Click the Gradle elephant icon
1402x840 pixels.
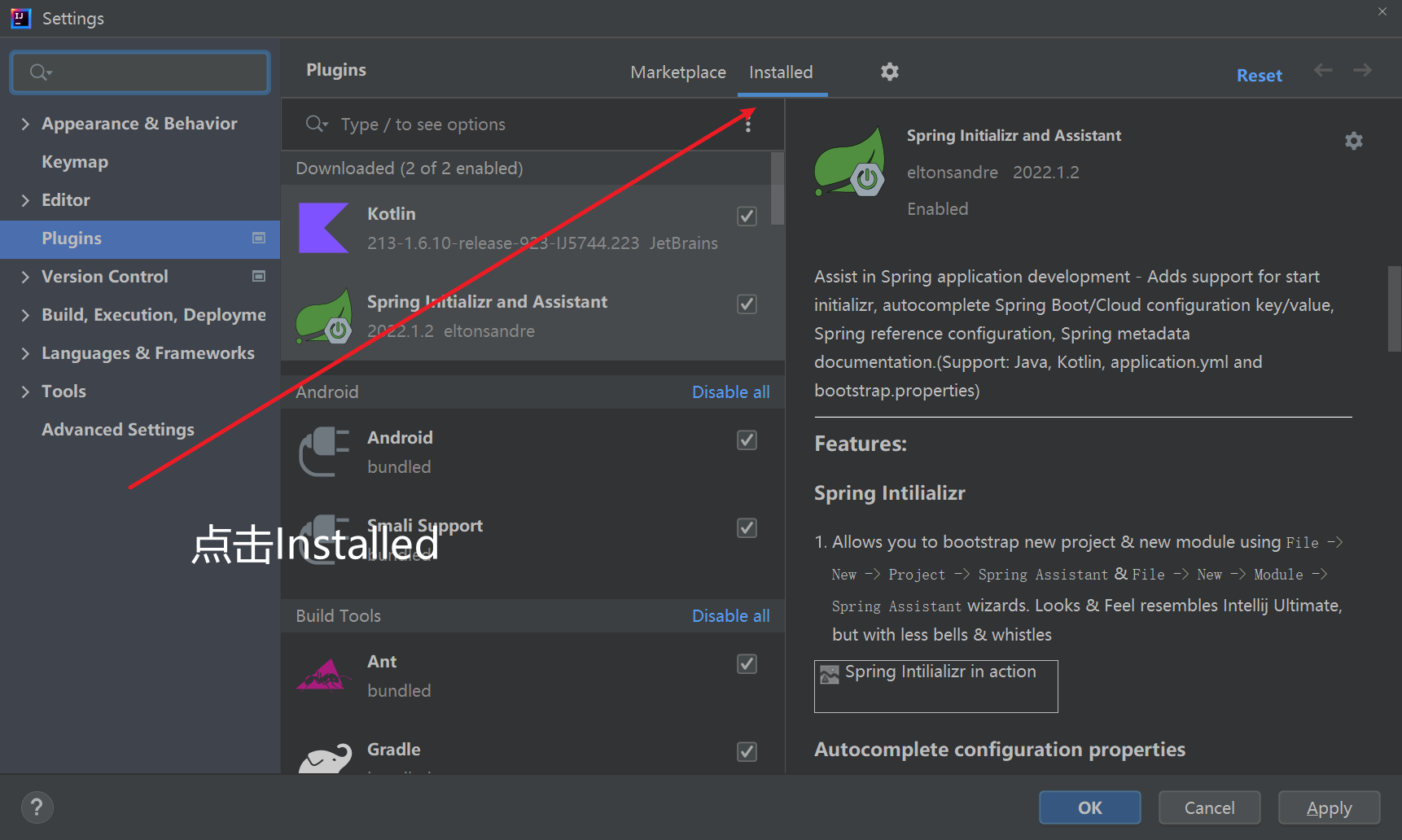(x=325, y=757)
